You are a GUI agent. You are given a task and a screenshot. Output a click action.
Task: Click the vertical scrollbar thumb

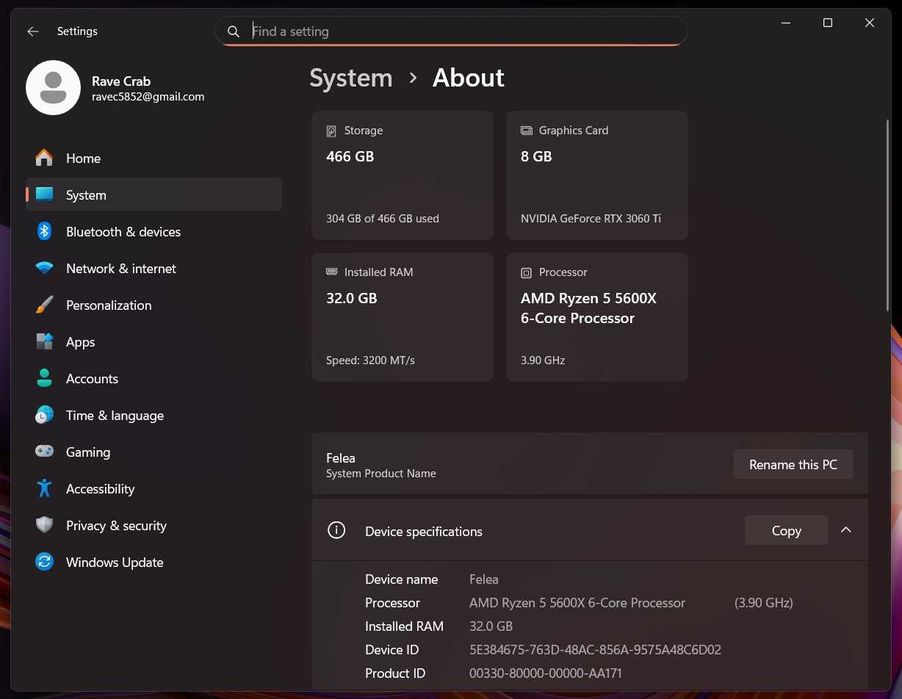(887, 216)
